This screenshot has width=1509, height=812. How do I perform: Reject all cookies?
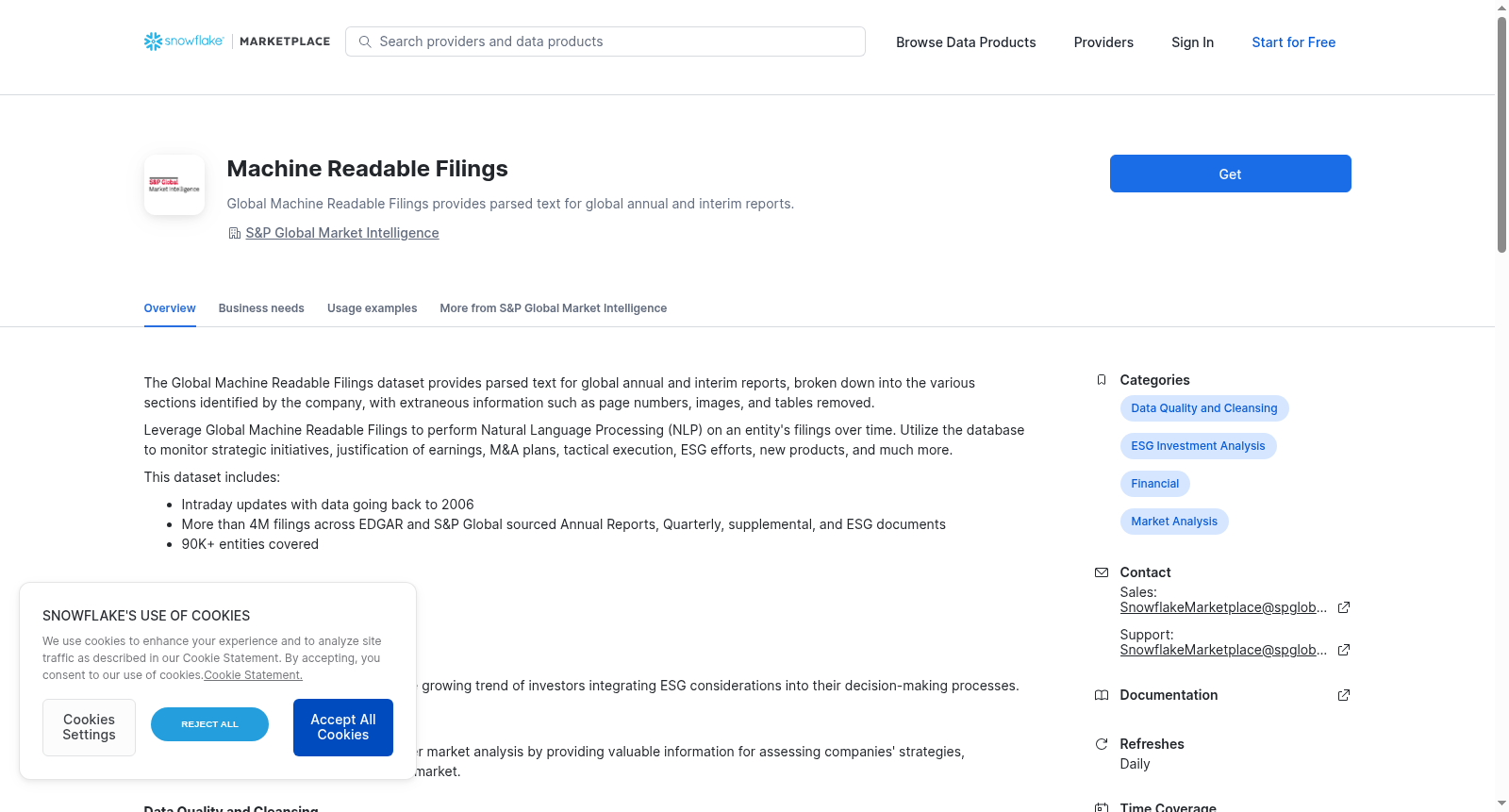click(209, 724)
